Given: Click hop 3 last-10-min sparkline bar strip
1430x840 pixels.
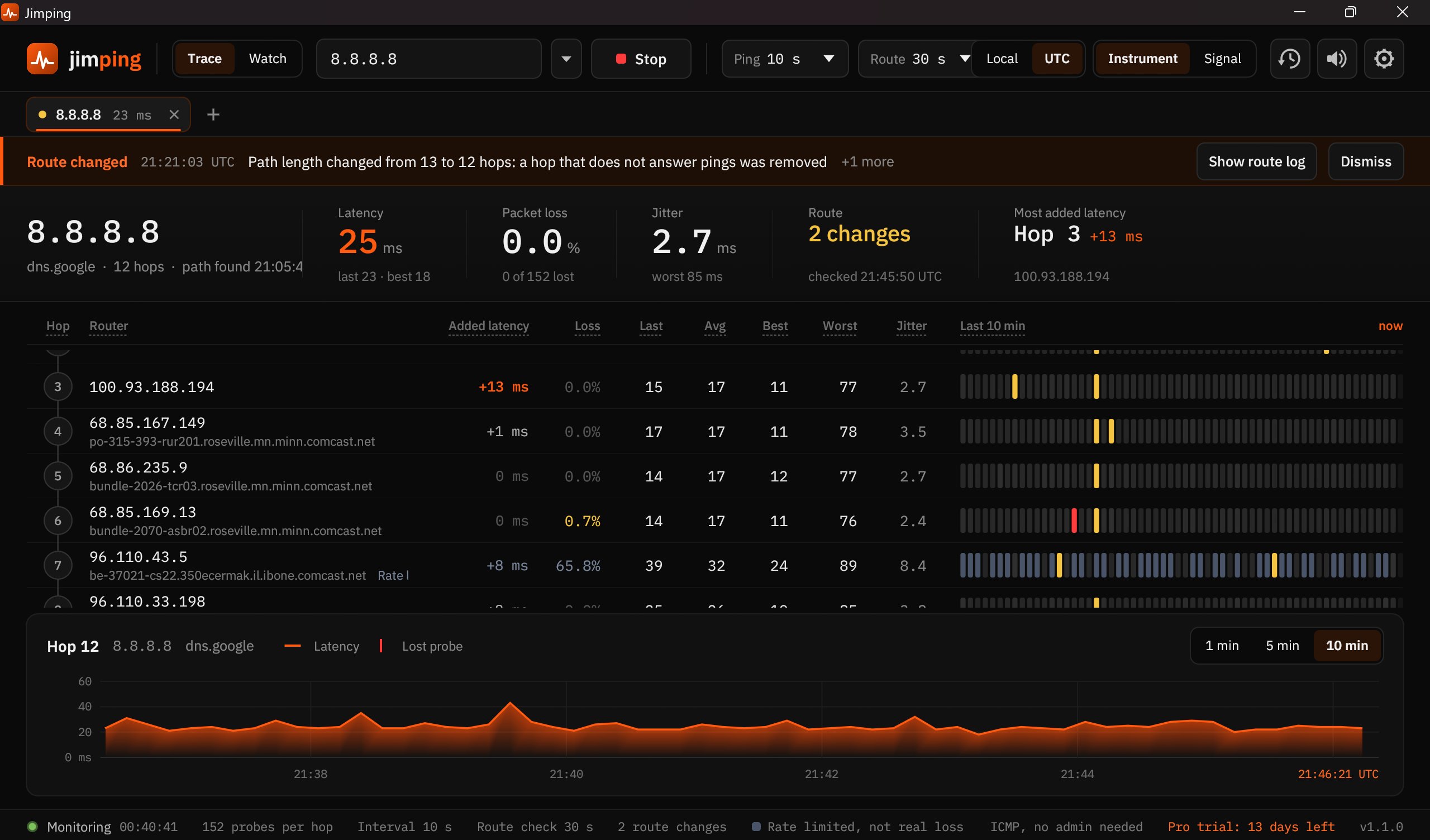Looking at the screenshot, I should pyautogui.click(x=1181, y=386).
